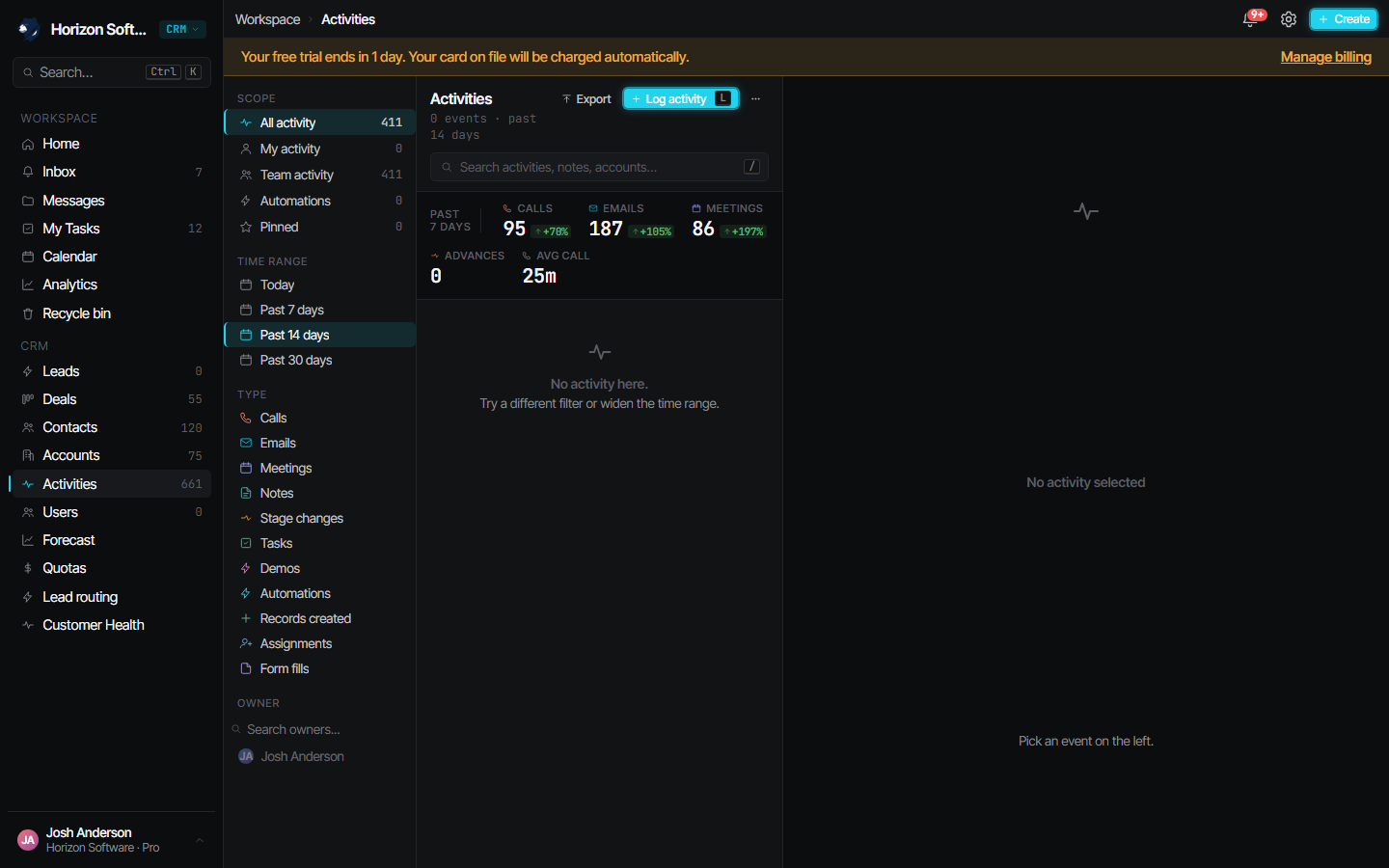
Task: Focus the Search activities, notes, accounts field
Action: coord(599,167)
